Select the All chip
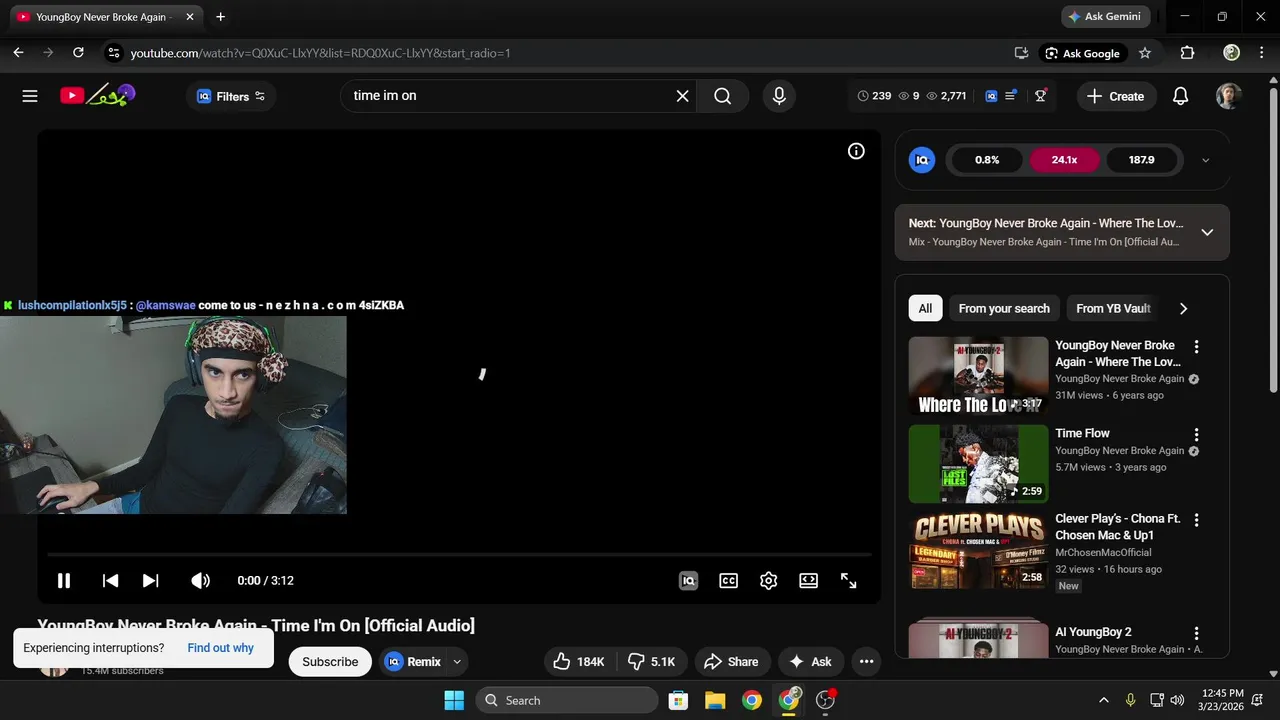Screen dimensions: 1280x720 pyautogui.click(x=925, y=308)
